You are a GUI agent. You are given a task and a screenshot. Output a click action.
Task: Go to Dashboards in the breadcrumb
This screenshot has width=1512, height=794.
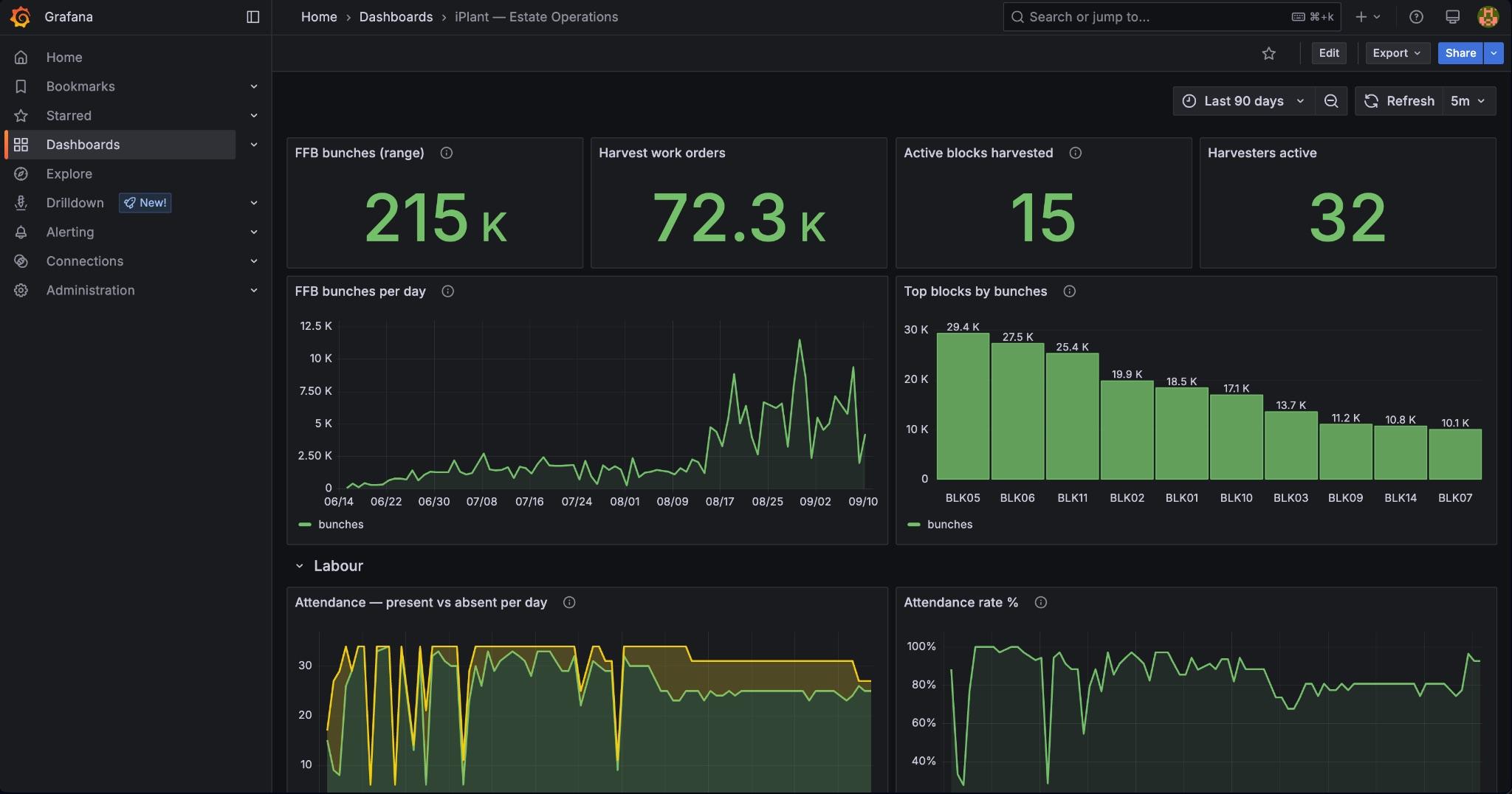396,17
